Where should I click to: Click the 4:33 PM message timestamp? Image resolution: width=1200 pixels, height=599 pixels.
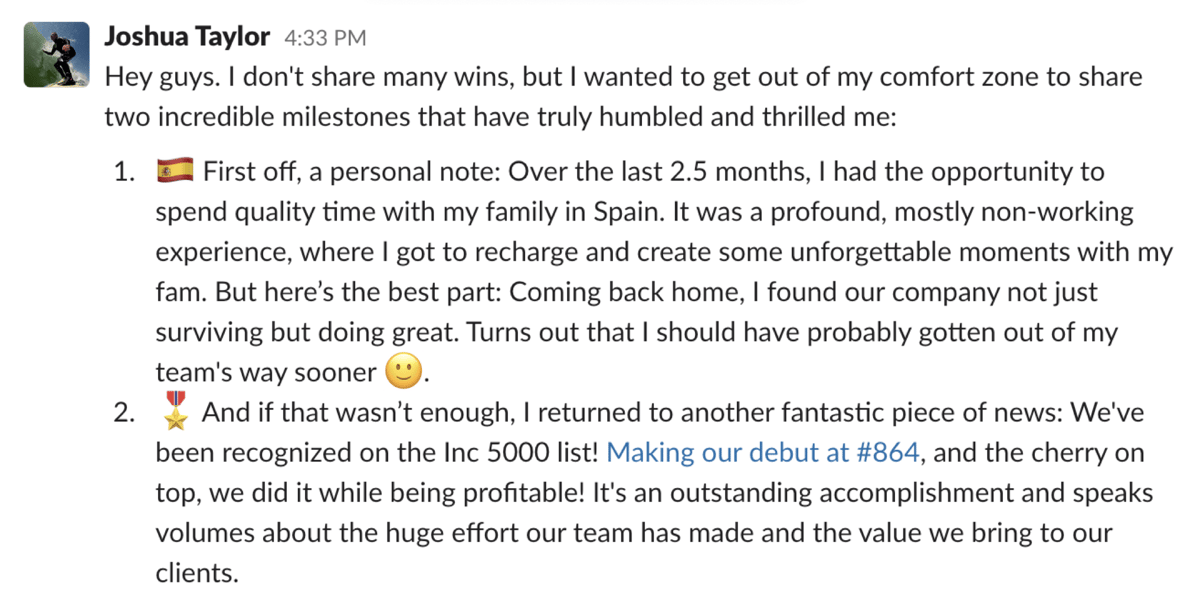(x=325, y=39)
